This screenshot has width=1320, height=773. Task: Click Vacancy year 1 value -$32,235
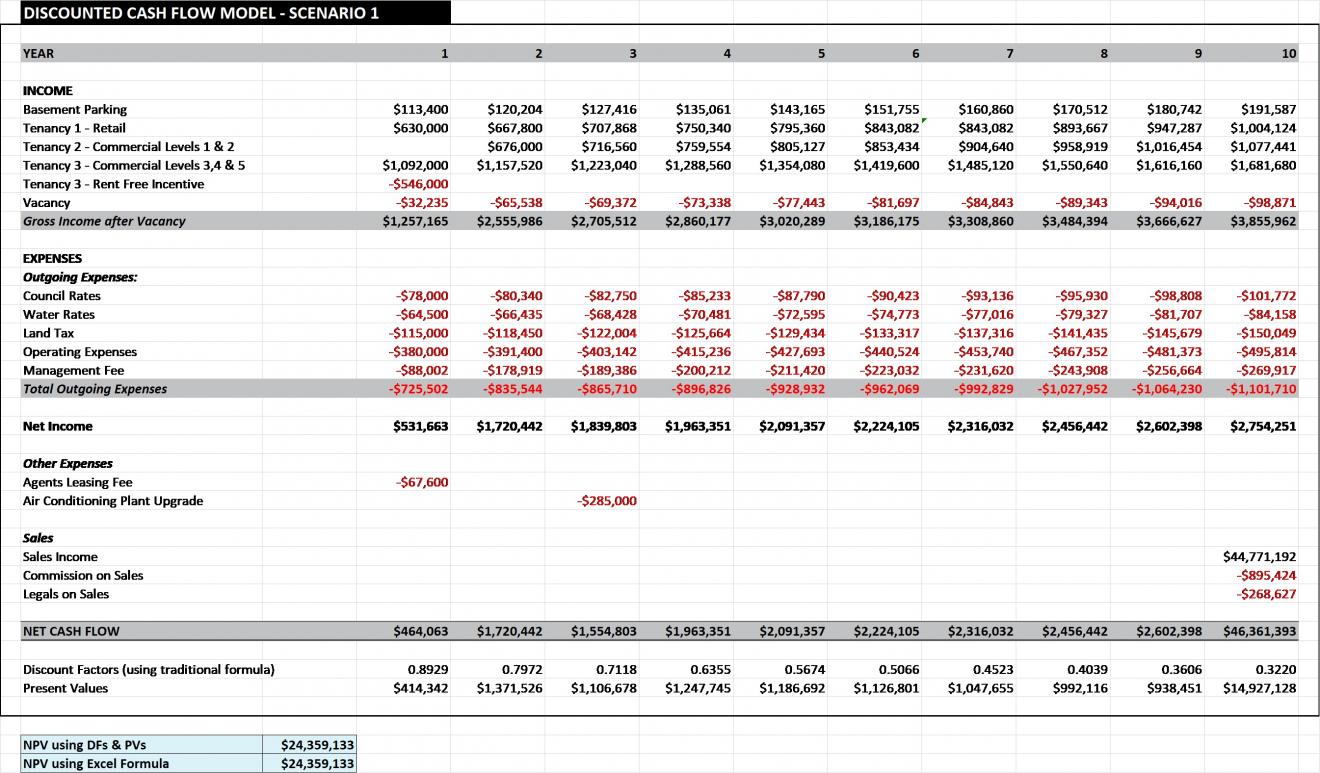click(423, 202)
